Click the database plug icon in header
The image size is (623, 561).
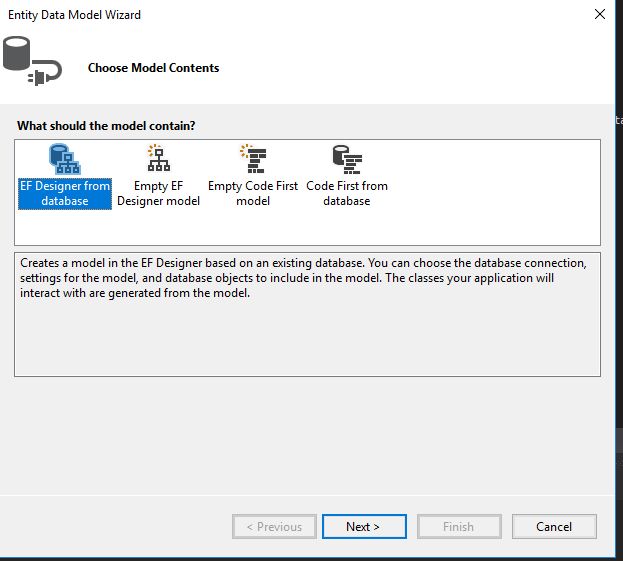(x=32, y=61)
